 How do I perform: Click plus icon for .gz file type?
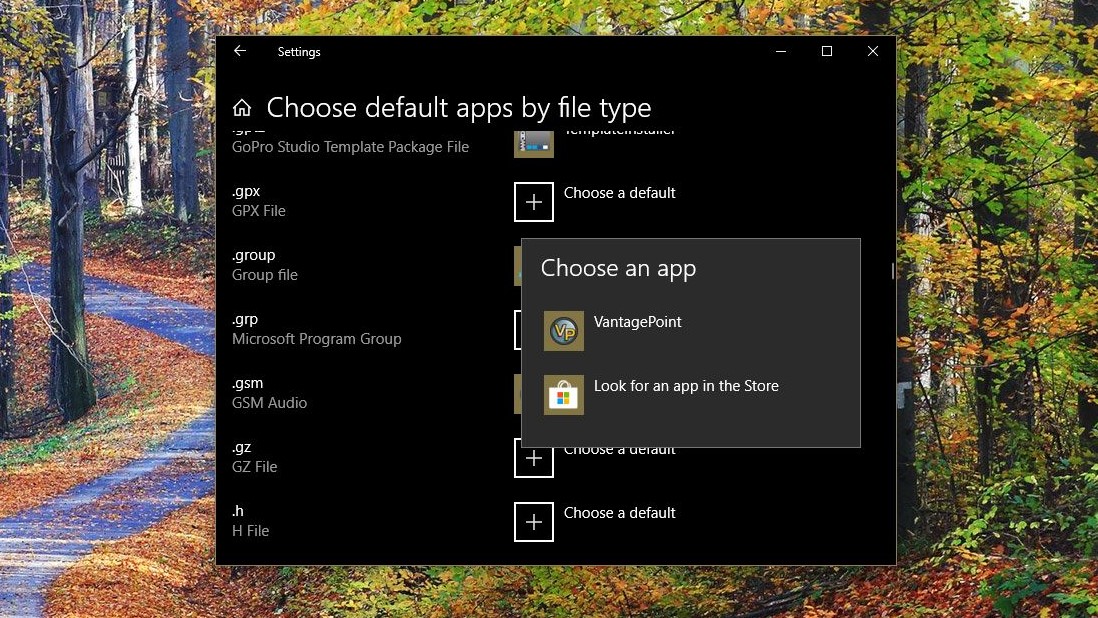(x=534, y=458)
